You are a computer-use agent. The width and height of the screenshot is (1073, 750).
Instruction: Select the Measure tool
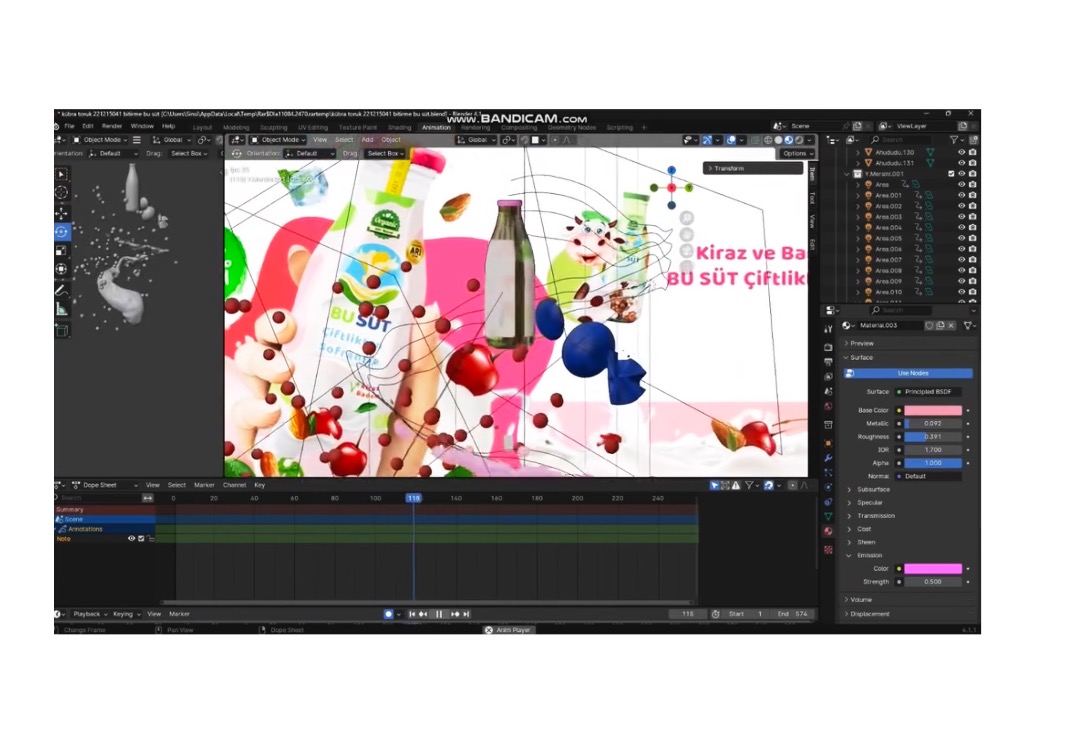(x=62, y=309)
